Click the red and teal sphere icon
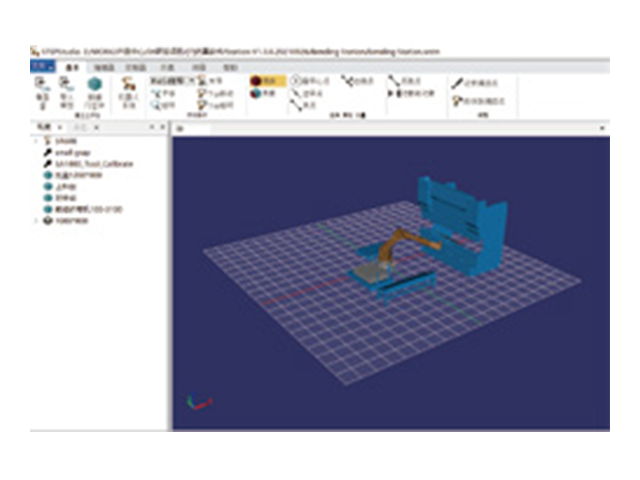Screen dimensions: 640x480 256,93
